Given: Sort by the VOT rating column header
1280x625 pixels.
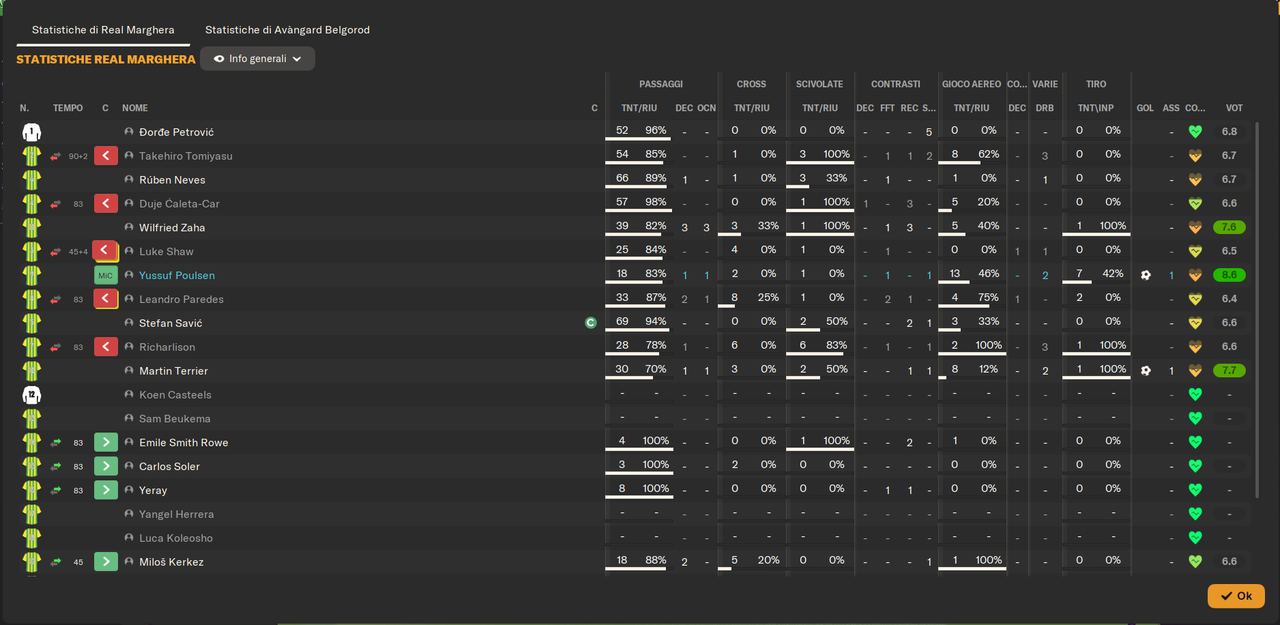Looking at the screenshot, I should point(1234,108).
